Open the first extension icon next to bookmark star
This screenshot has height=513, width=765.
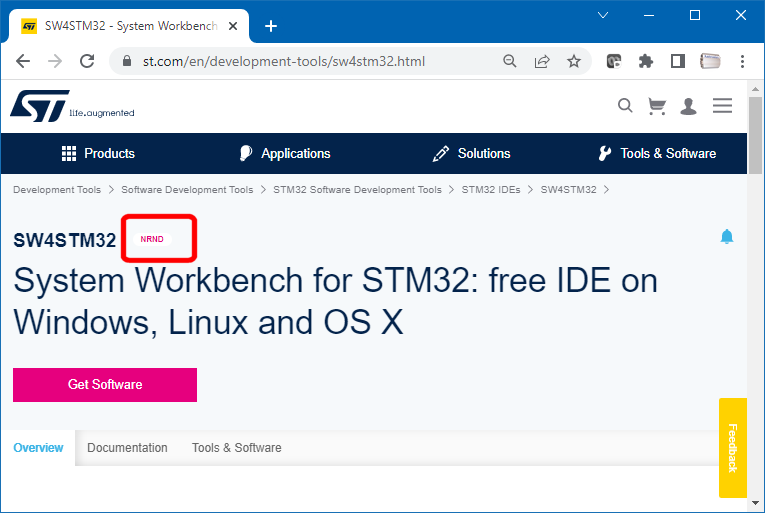[x=614, y=61]
